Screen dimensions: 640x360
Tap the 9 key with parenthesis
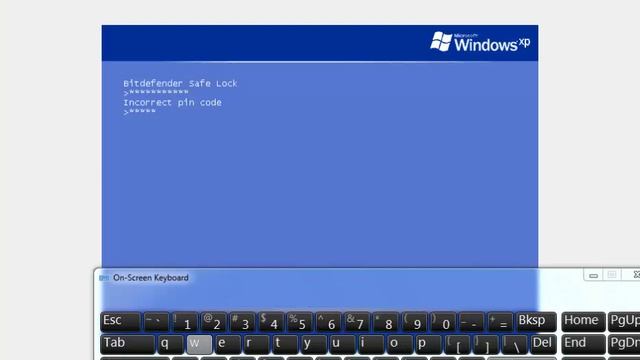[x=414, y=322]
